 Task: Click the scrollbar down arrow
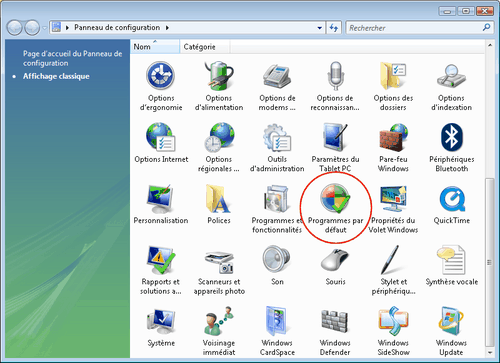tap(490, 352)
